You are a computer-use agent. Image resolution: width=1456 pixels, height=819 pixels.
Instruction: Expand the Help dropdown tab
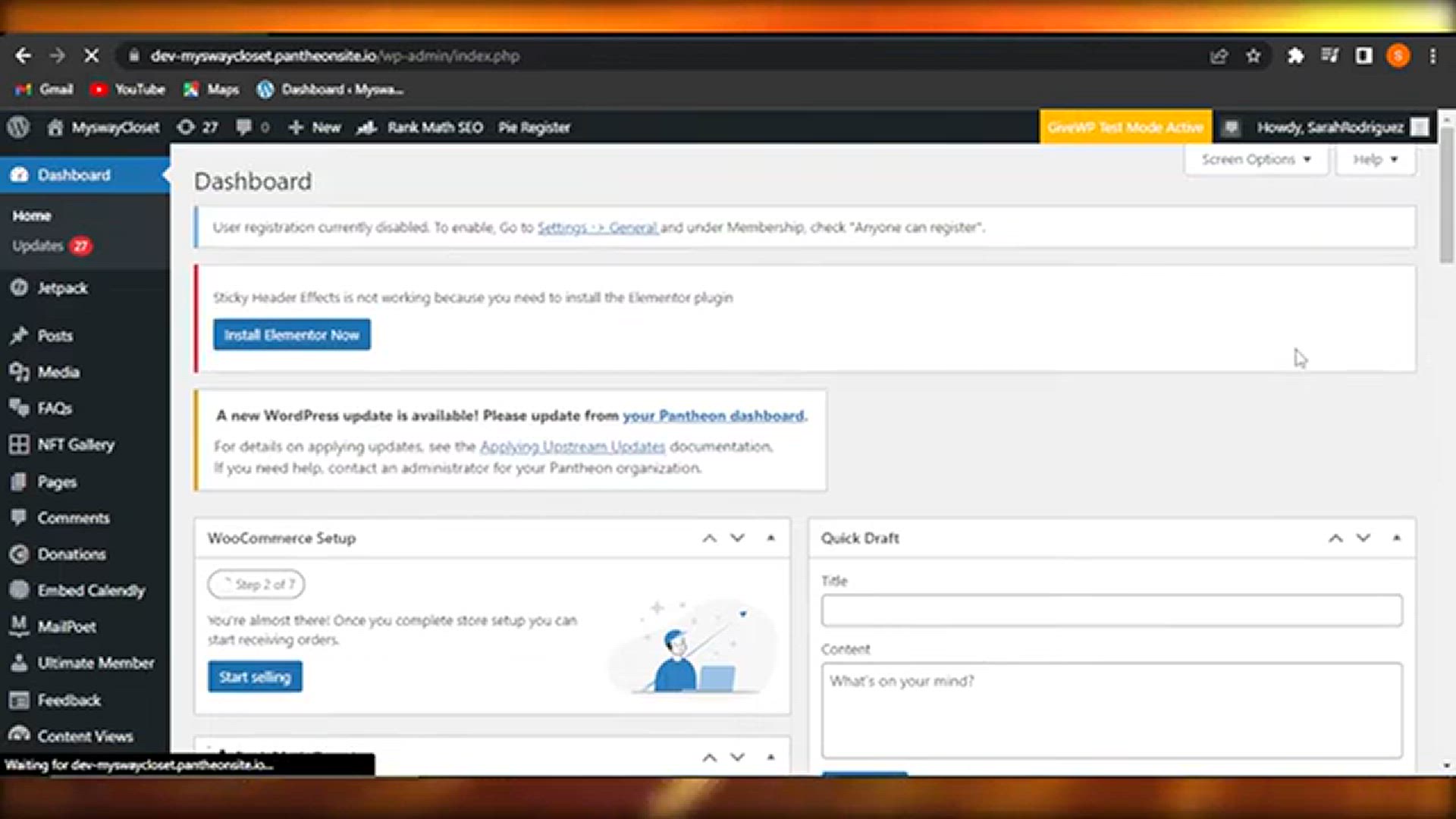coord(1375,159)
